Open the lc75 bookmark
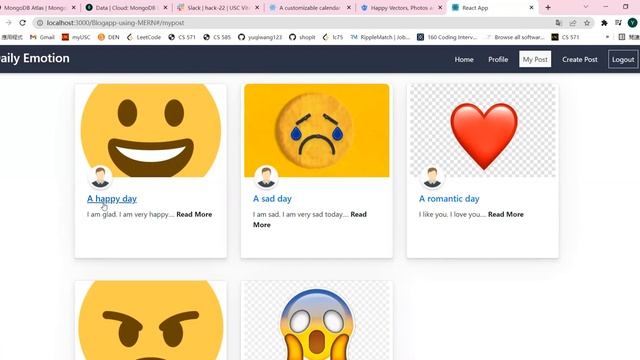The image size is (640, 360). pos(333,37)
